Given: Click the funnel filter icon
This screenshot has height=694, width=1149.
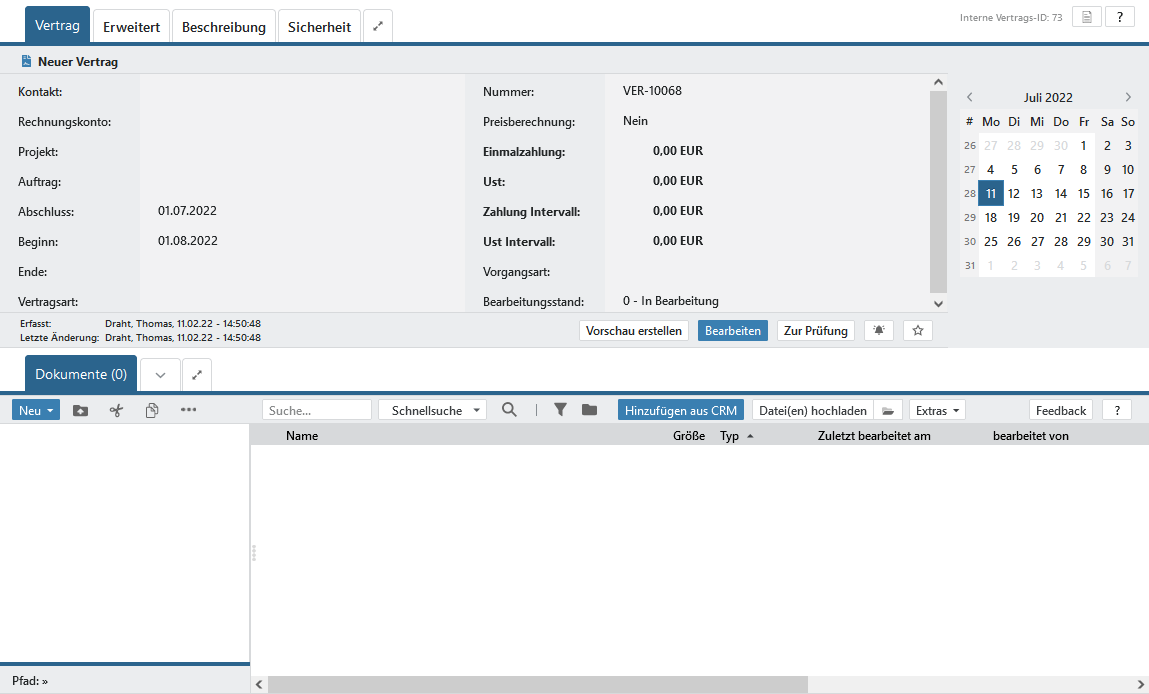Looking at the screenshot, I should pyautogui.click(x=560, y=410).
